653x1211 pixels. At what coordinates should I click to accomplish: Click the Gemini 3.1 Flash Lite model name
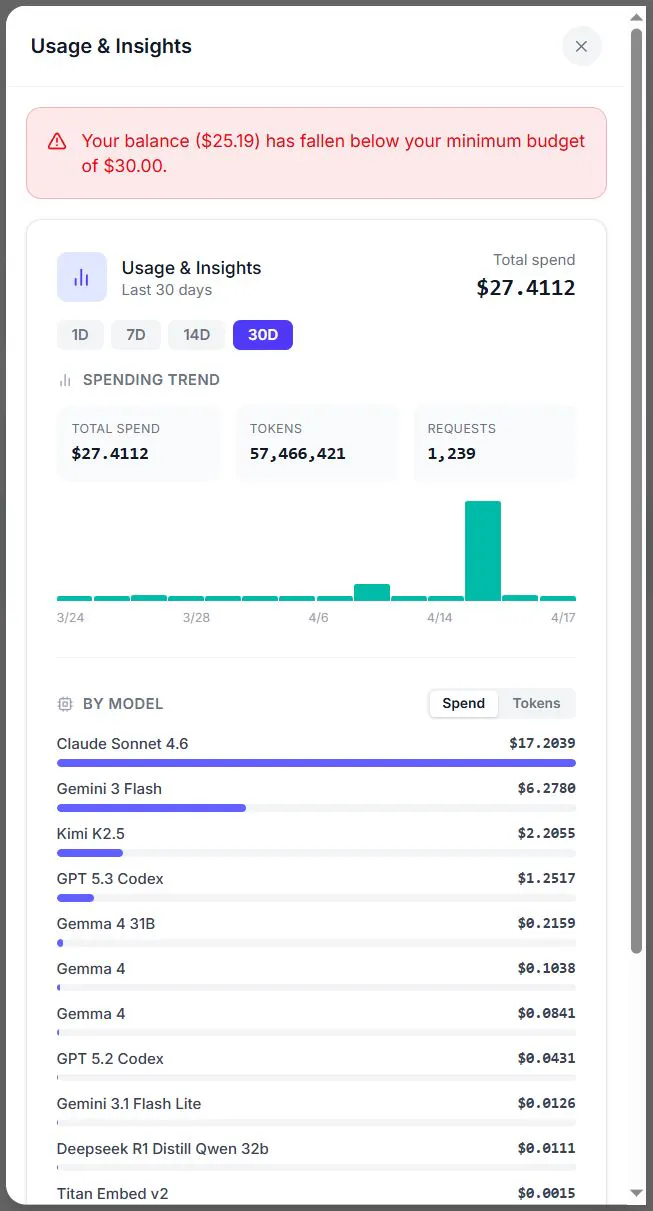pyautogui.click(x=129, y=1104)
